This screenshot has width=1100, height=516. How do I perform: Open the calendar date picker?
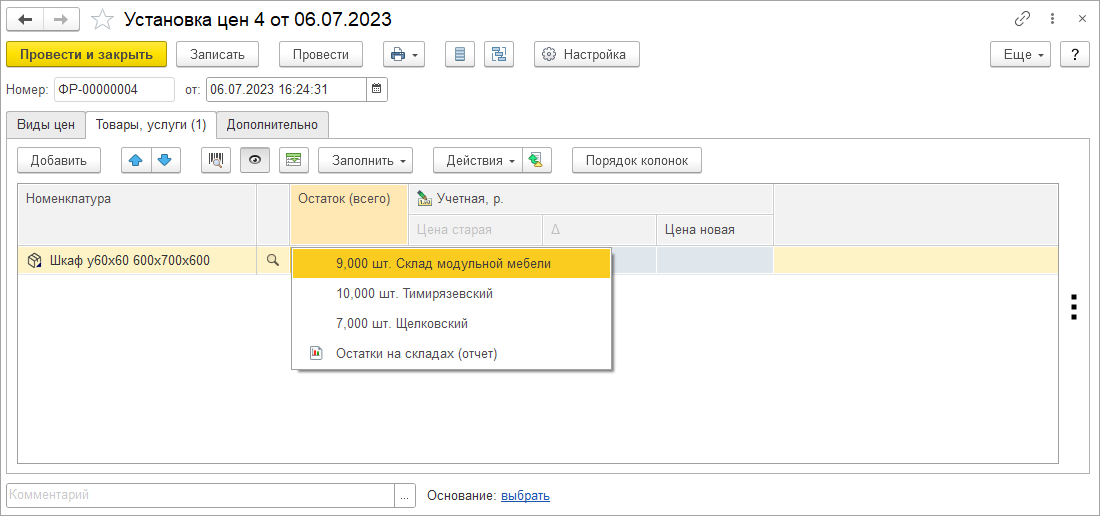[377, 89]
